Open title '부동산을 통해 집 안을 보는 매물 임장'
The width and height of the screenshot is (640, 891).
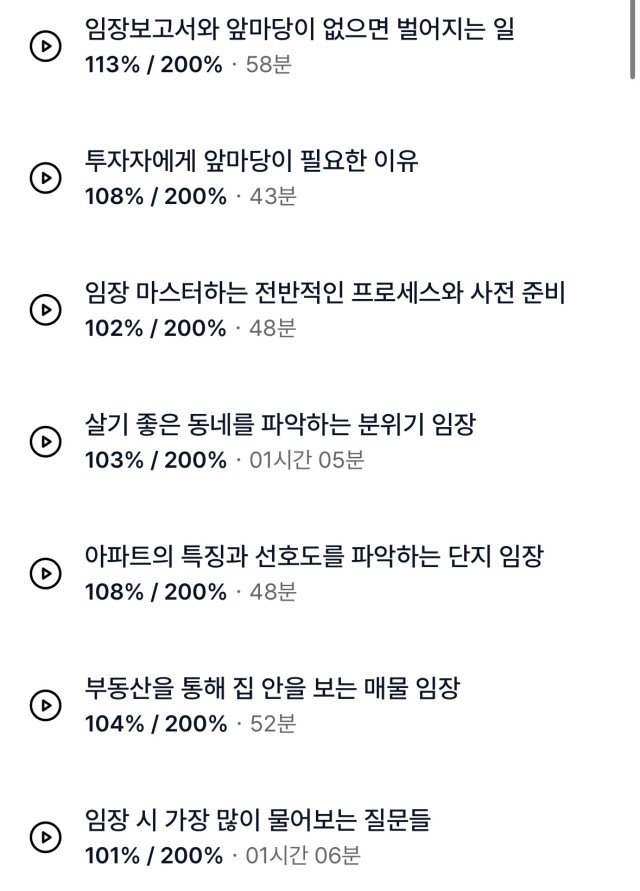point(272,688)
